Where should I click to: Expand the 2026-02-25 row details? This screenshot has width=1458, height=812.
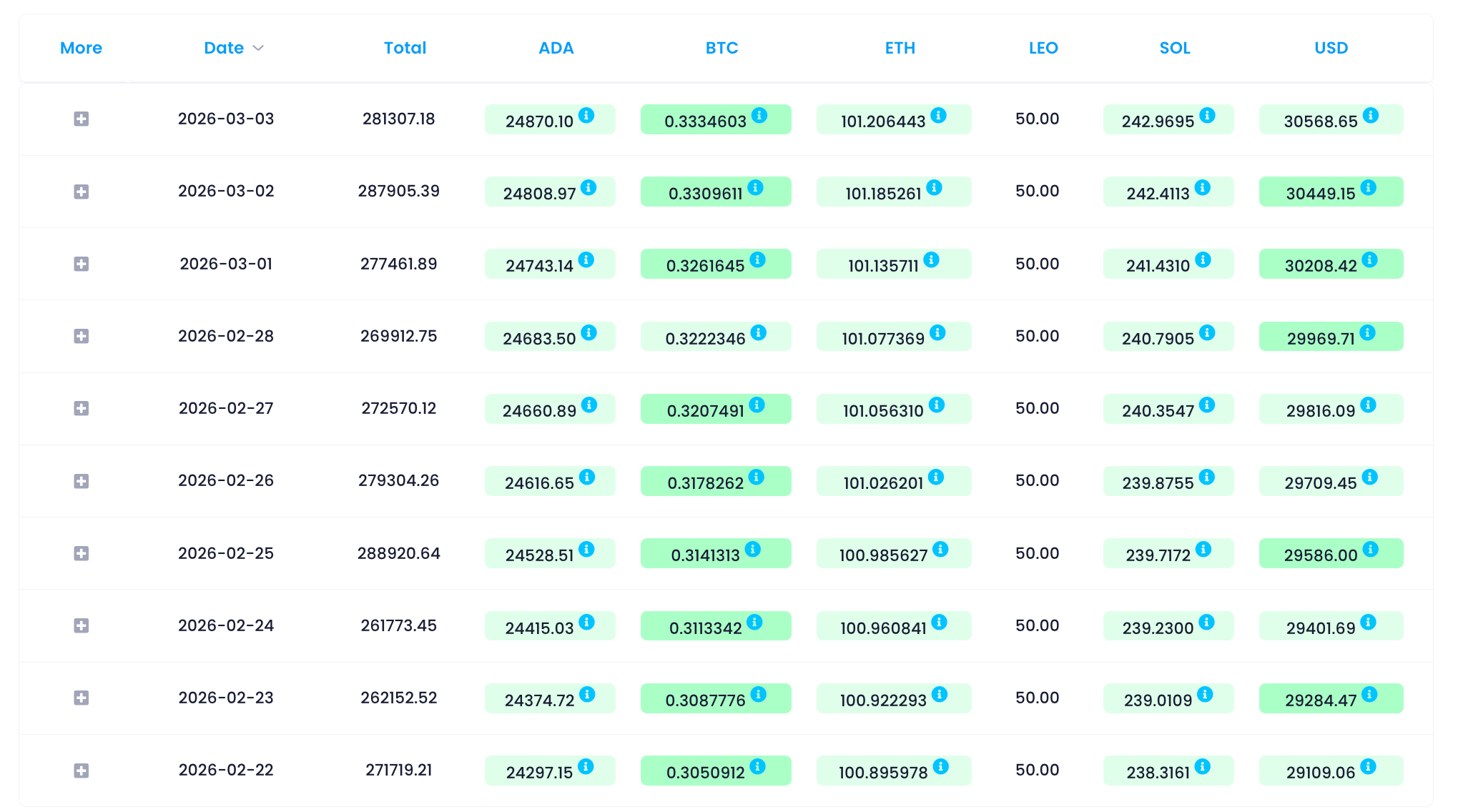[82, 553]
